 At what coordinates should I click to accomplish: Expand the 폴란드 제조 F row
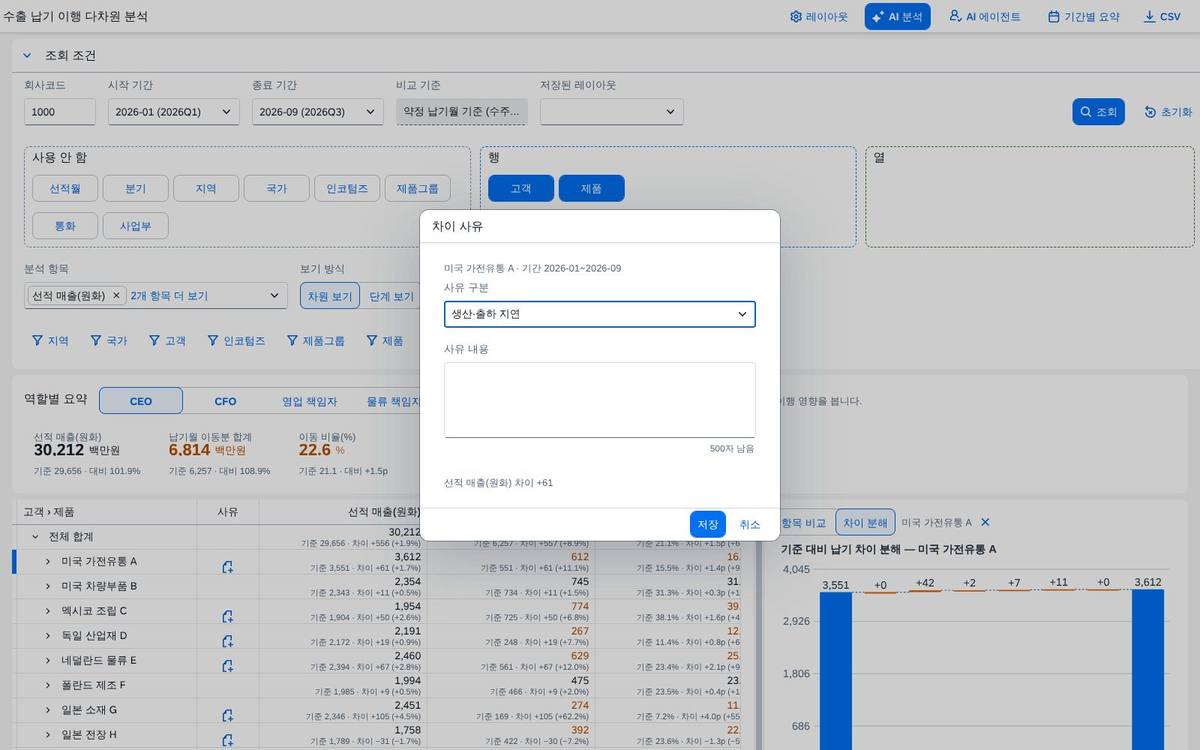pos(48,686)
